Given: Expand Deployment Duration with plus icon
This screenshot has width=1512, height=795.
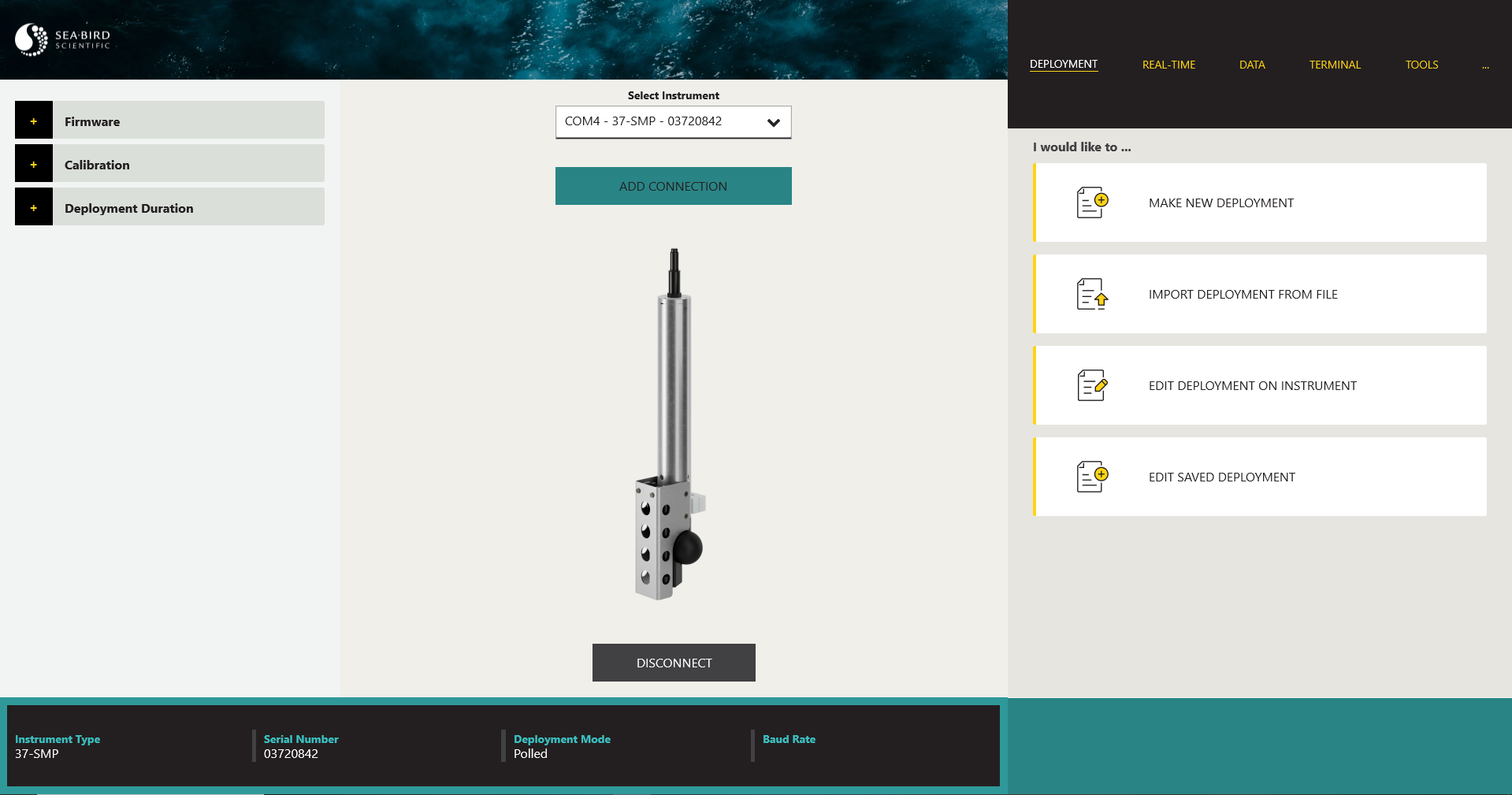Looking at the screenshot, I should 34,207.
